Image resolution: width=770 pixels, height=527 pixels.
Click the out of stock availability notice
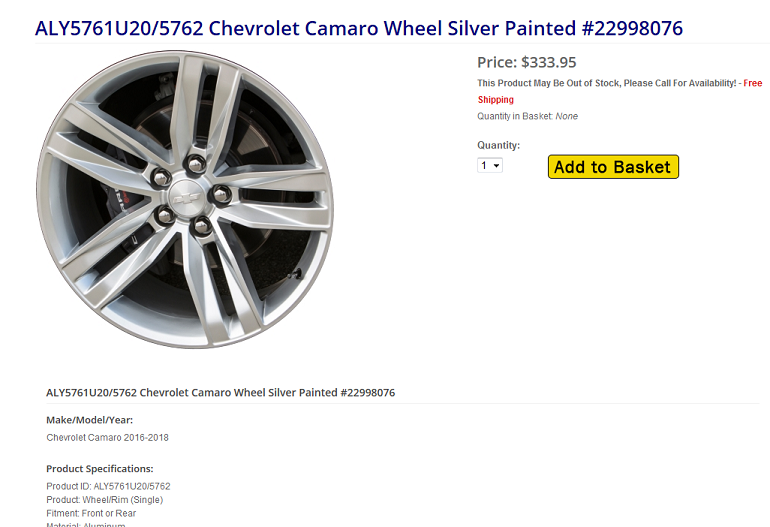[606, 83]
